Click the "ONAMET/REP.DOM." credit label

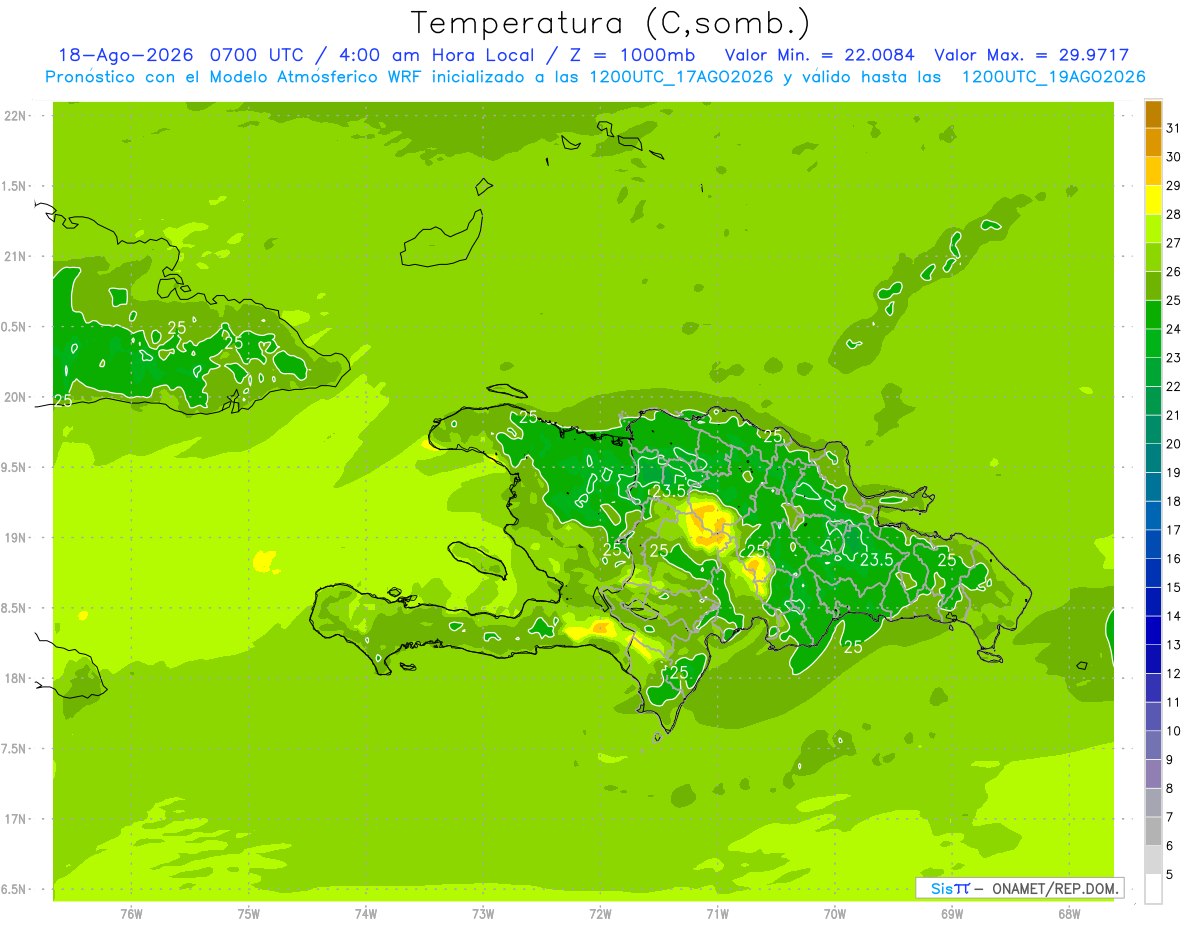(x=1055, y=888)
